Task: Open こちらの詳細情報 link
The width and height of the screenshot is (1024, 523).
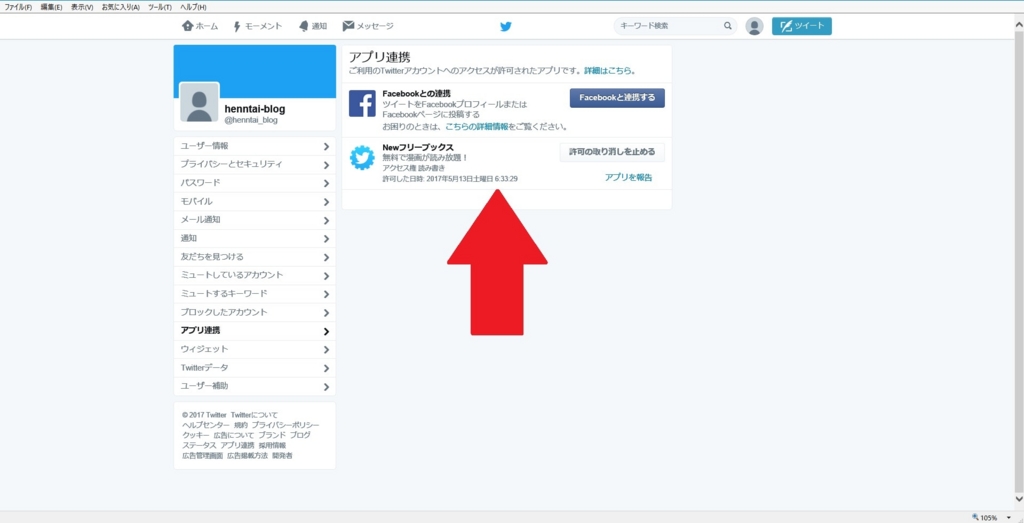Action: [477, 127]
